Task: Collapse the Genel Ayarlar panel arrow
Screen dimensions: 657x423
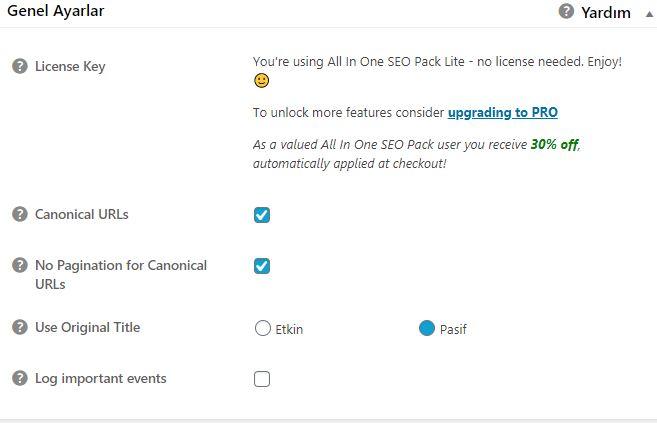Action: tap(649, 14)
